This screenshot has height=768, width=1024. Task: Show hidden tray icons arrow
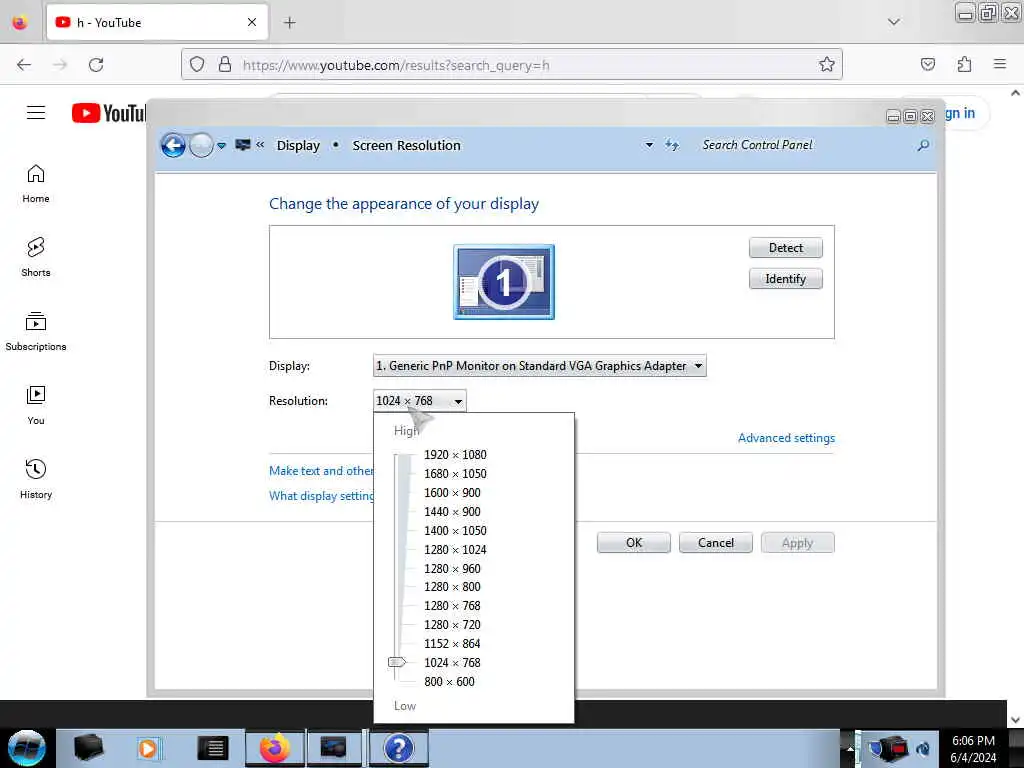point(850,748)
